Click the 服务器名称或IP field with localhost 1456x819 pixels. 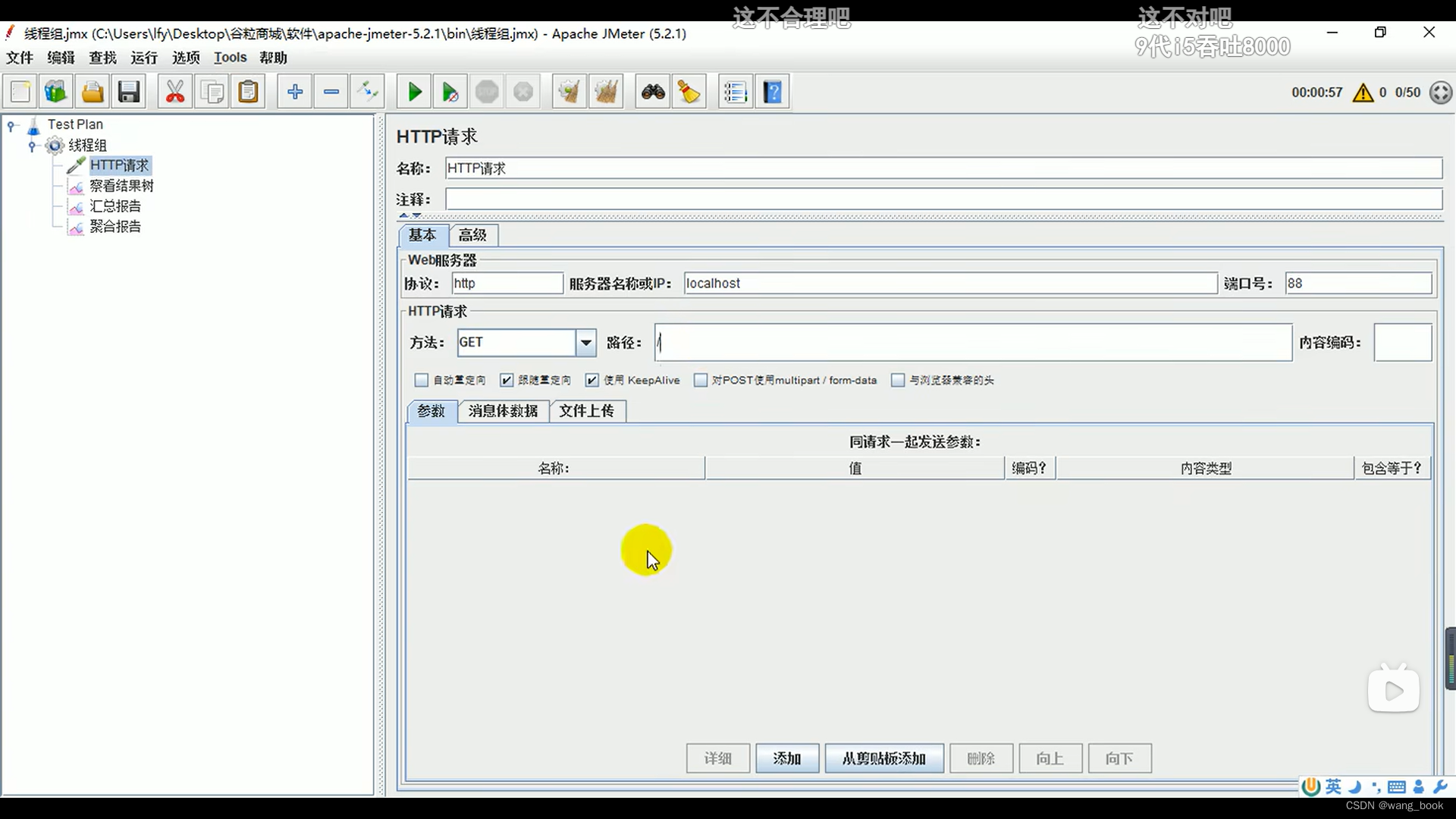coord(950,284)
